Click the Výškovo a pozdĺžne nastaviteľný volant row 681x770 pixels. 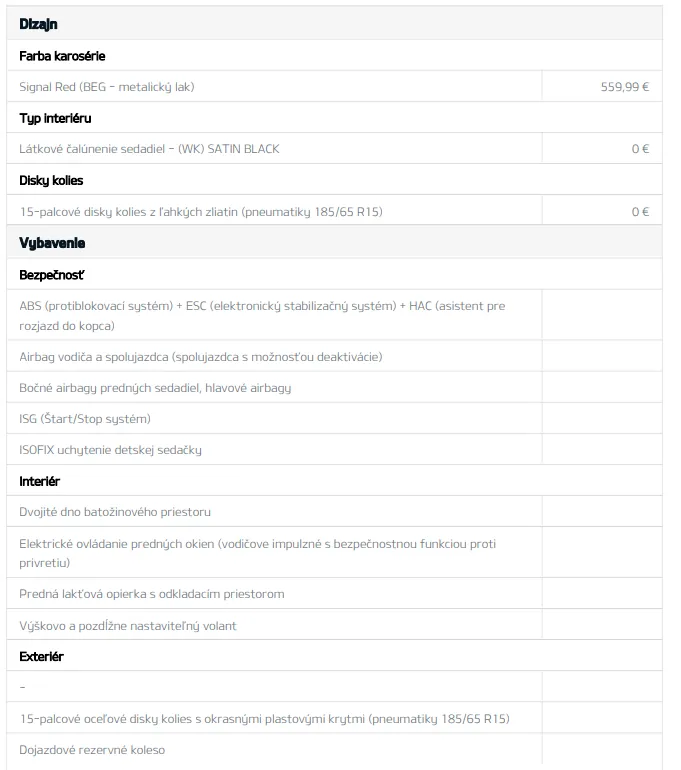(x=128, y=626)
